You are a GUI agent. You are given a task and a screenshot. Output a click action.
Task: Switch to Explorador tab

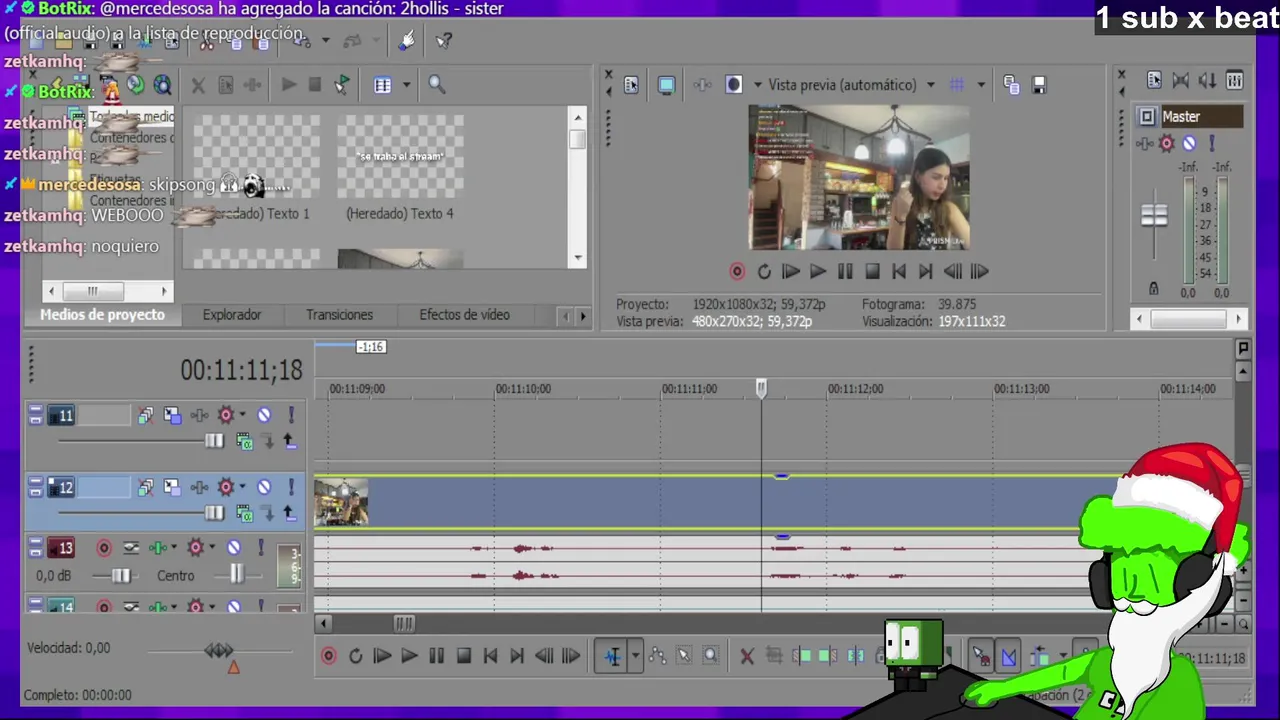tap(232, 315)
